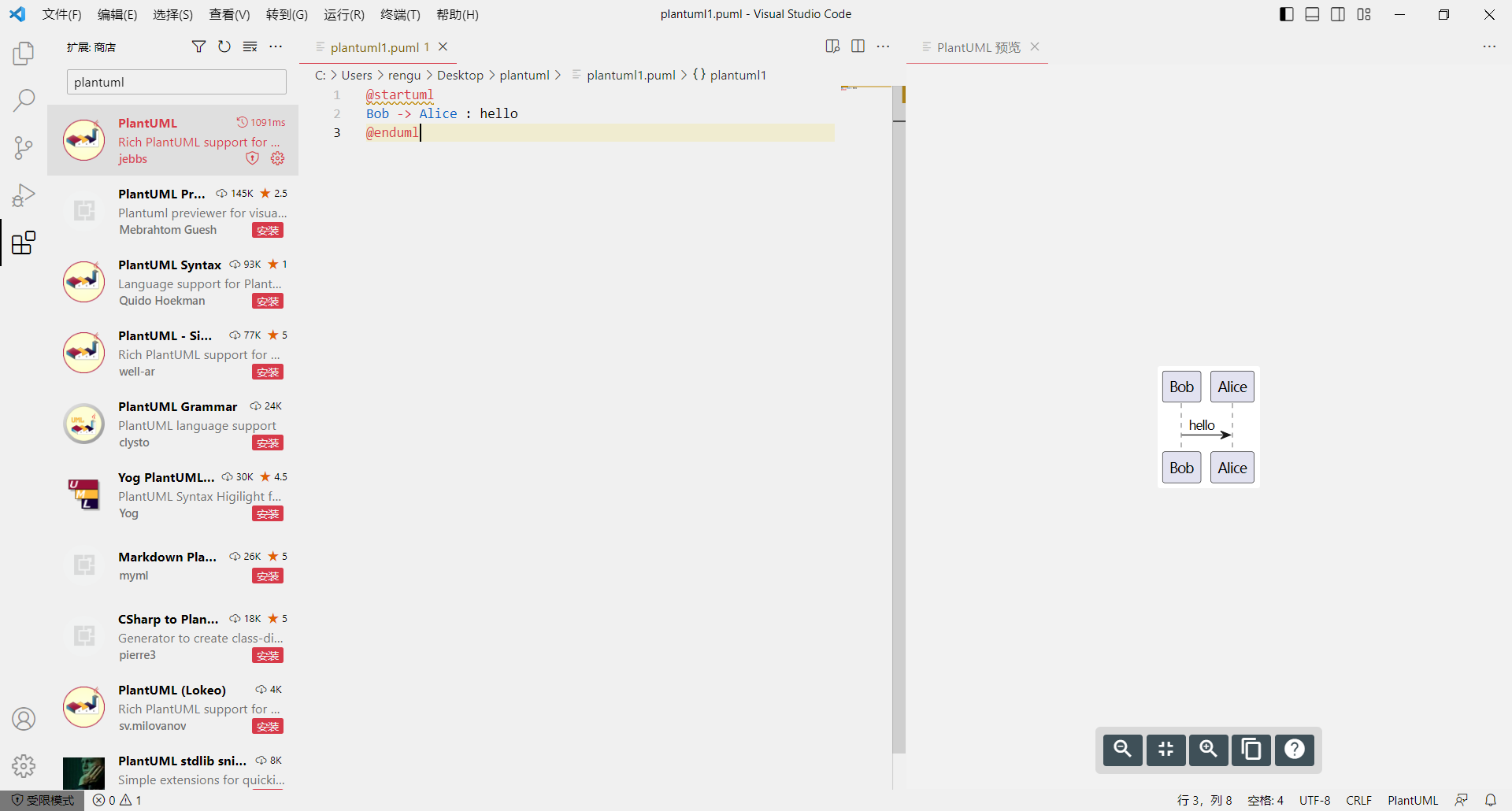Open the 查看(V) menu

point(229,14)
